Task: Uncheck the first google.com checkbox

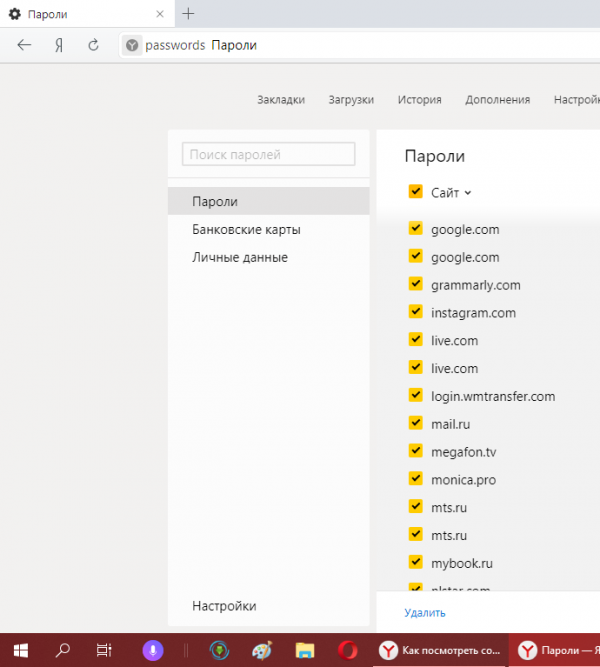Action: (415, 228)
